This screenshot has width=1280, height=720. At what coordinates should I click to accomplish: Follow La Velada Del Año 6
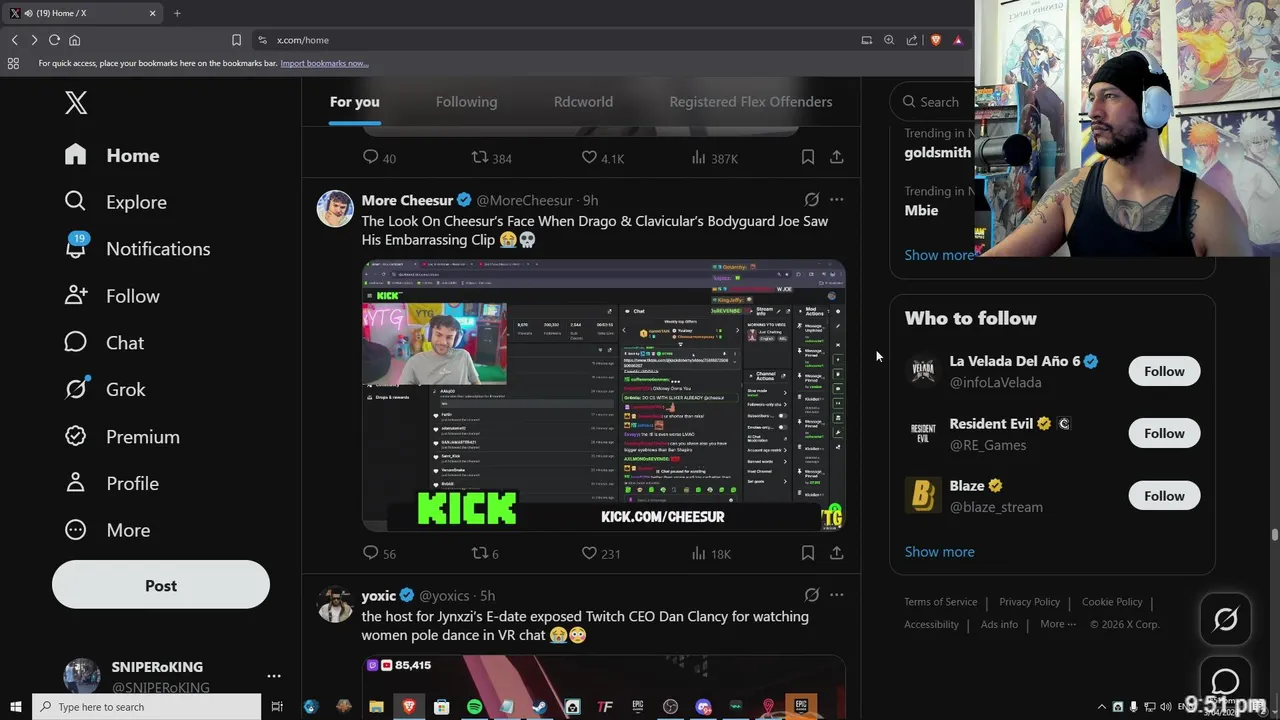point(1164,371)
